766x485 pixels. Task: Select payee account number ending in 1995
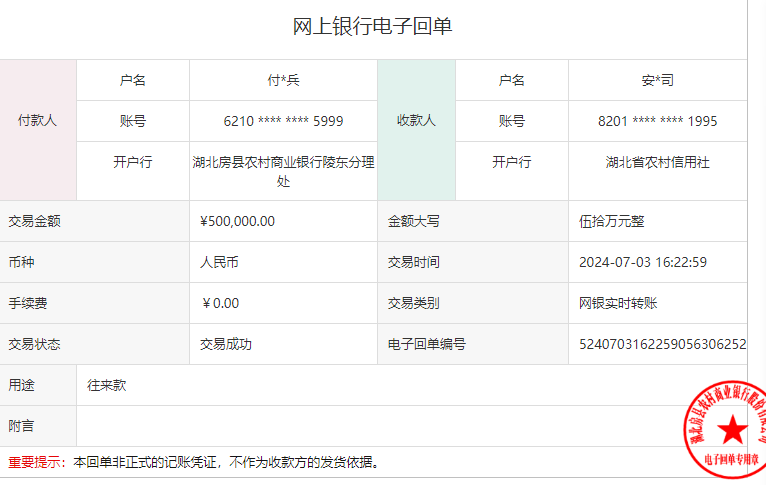coord(657,121)
